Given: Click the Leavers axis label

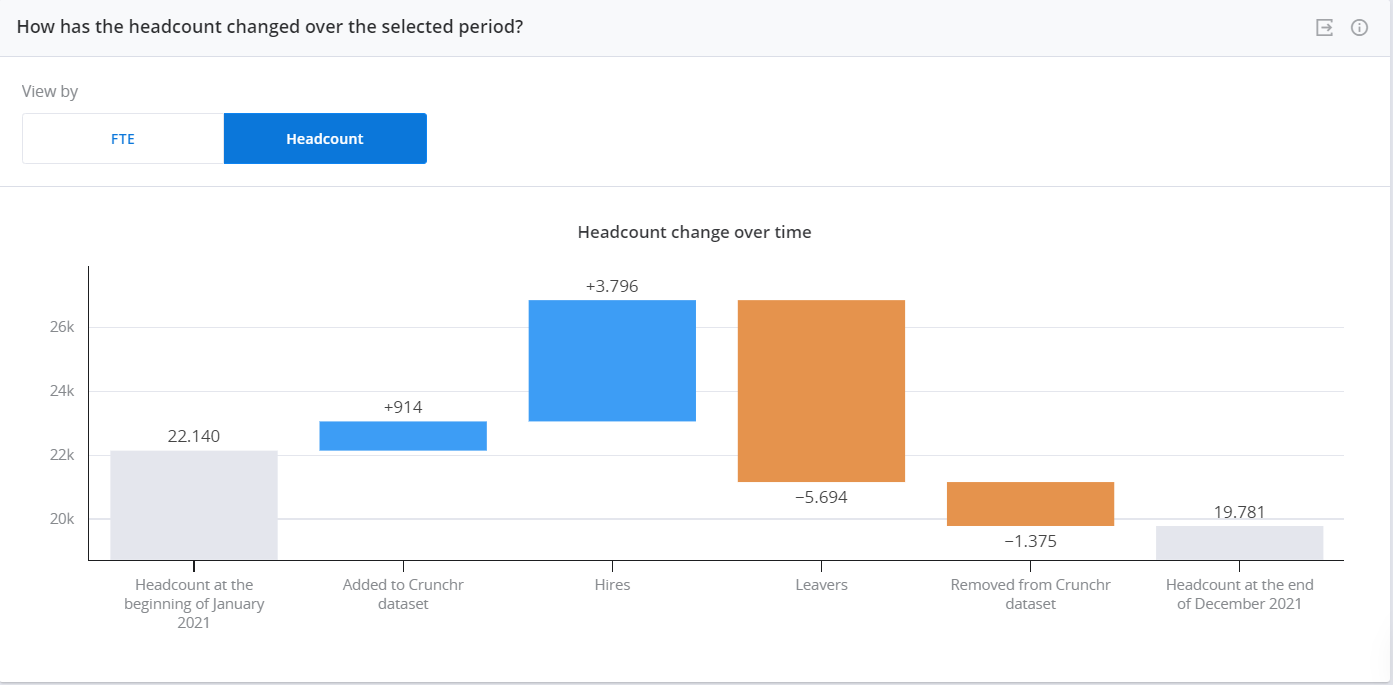Looking at the screenshot, I should point(821,585).
